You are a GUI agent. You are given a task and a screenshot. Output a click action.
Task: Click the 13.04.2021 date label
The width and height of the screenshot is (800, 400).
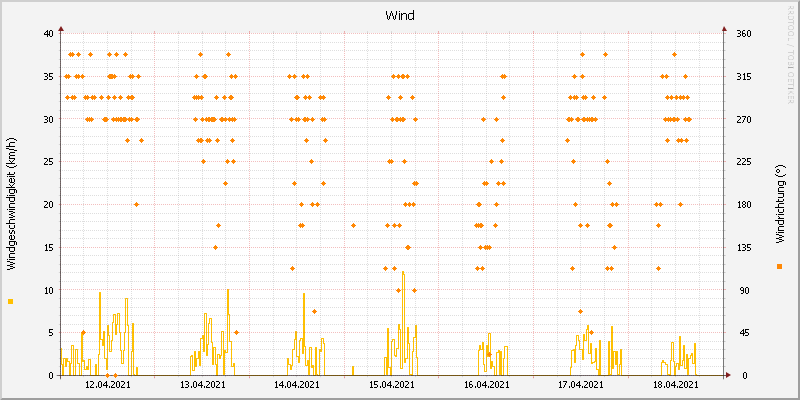(203, 384)
